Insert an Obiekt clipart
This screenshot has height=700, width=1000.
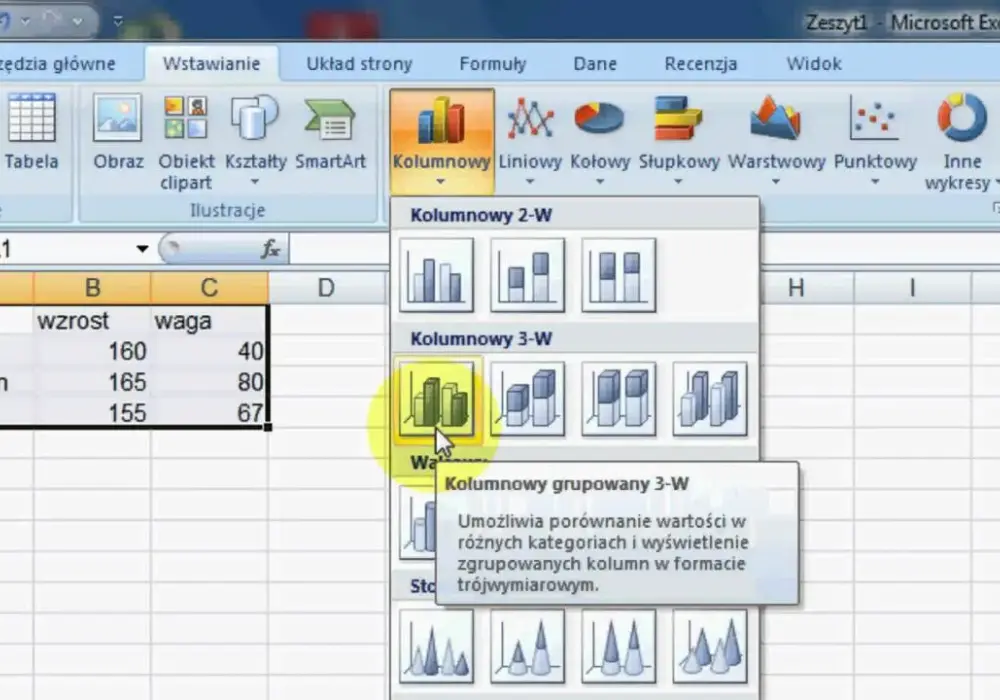click(x=186, y=142)
